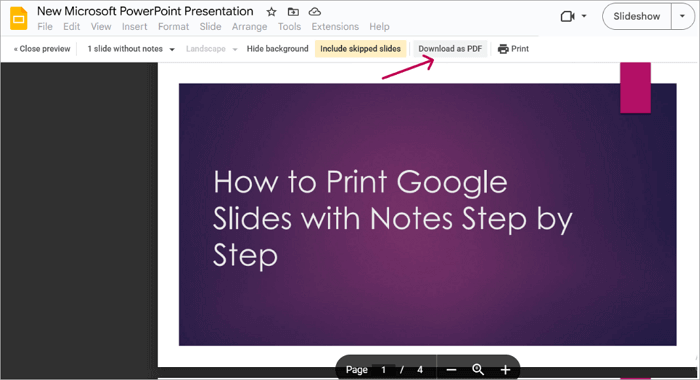Zoom out with the minus icon
Screen dimensions: 700x380
pyautogui.click(x=451, y=370)
